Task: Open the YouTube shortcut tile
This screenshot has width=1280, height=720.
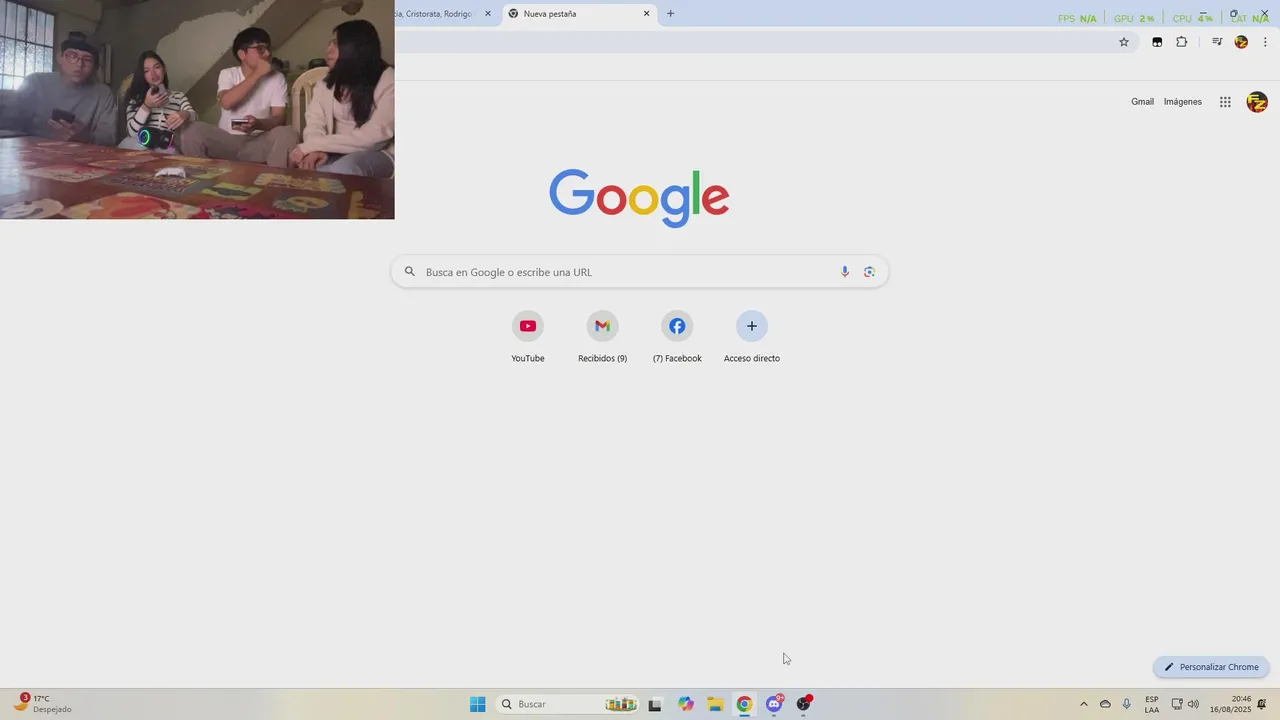Action: (528, 338)
